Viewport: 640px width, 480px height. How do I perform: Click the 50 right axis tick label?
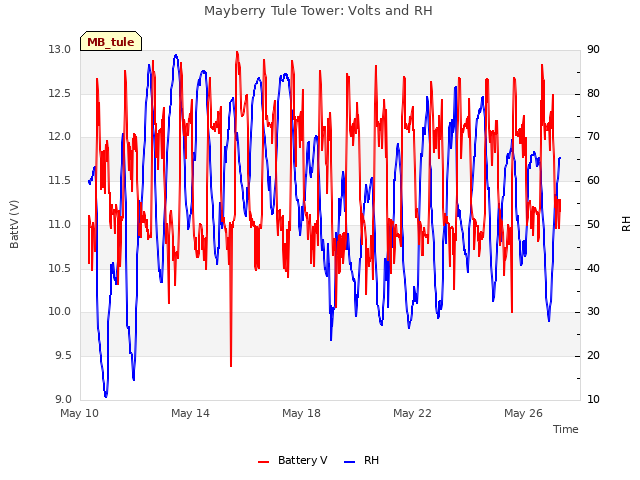593,224
